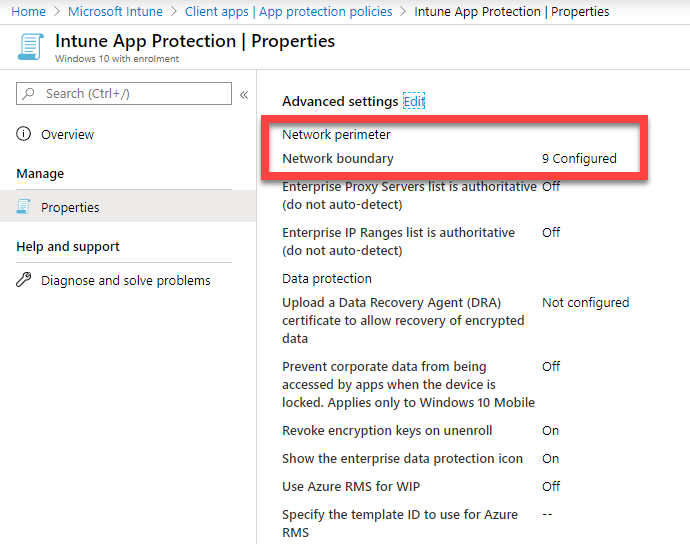Click the search magnifier icon
The height and width of the screenshot is (544, 690).
pyautogui.click(x=29, y=94)
